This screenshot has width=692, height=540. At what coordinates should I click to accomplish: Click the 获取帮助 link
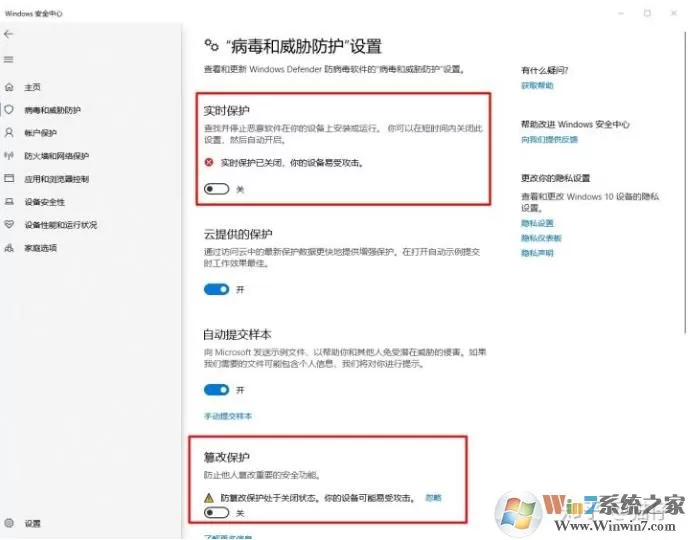[537, 85]
